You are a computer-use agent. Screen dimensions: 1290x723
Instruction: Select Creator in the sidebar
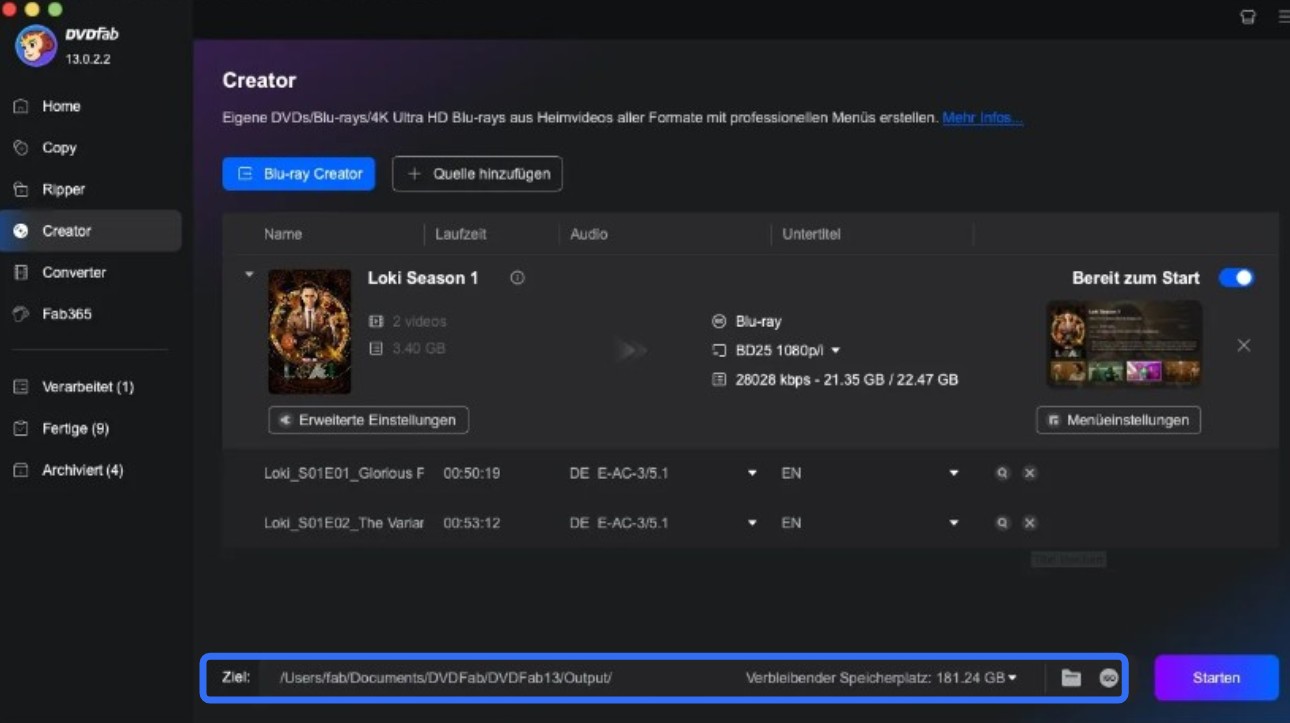click(91, 231)
